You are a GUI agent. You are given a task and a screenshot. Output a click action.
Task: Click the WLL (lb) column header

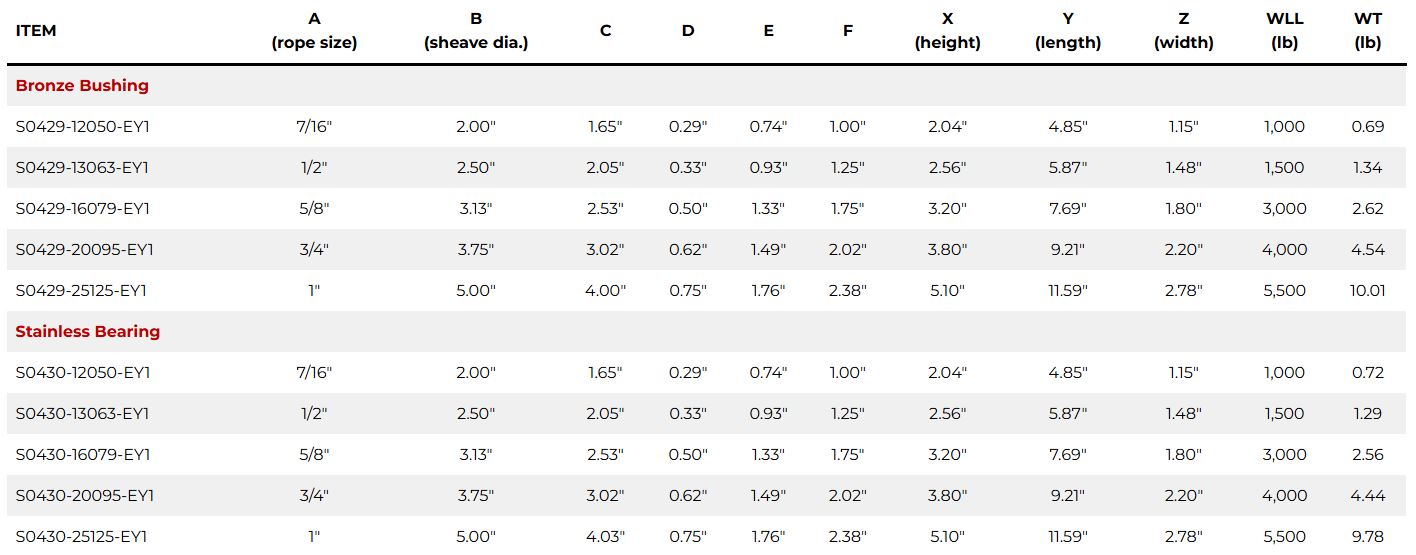pos(1284,31)
